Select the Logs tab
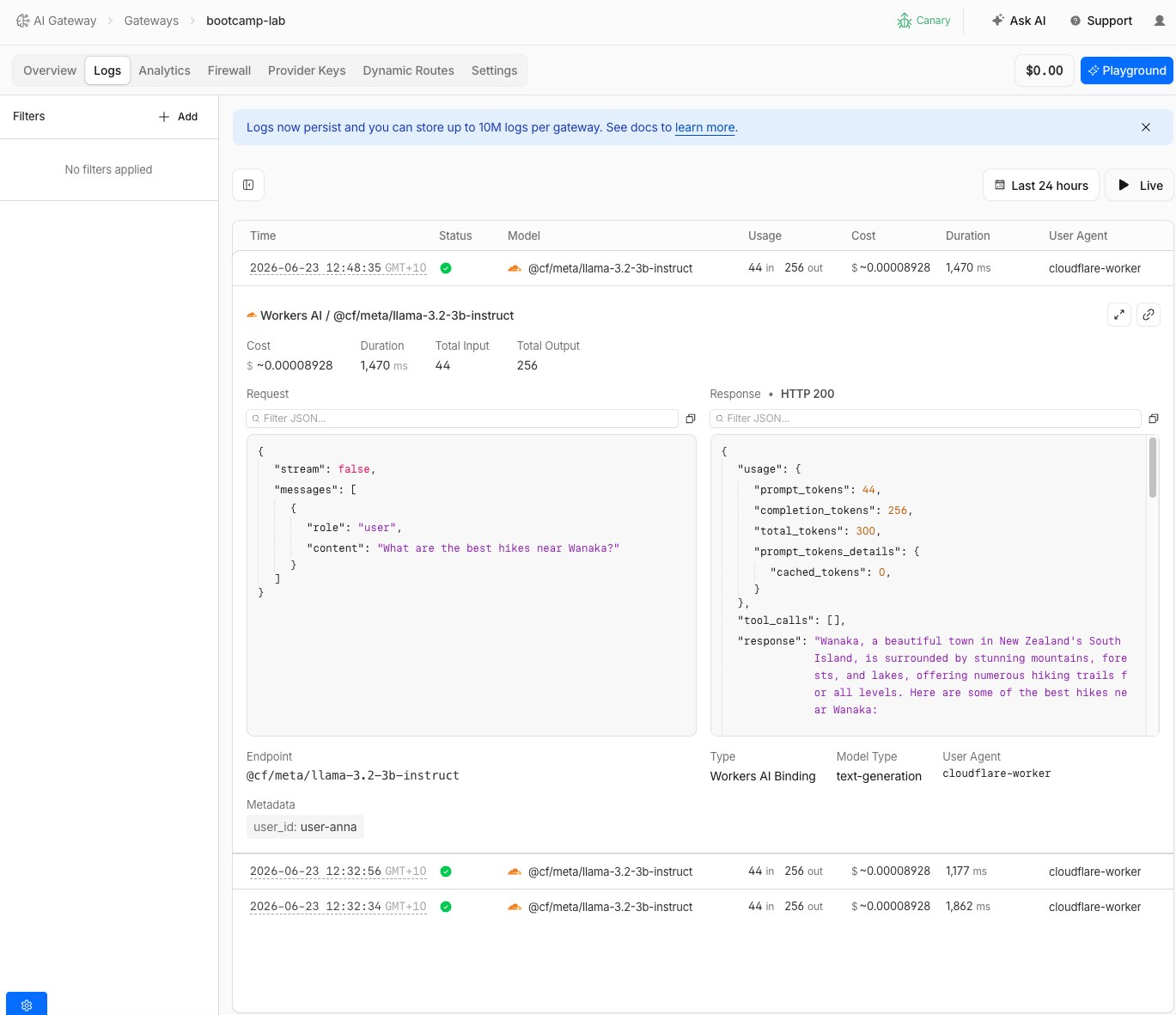The image size is (1176, 1015). (x=107, y=70)
